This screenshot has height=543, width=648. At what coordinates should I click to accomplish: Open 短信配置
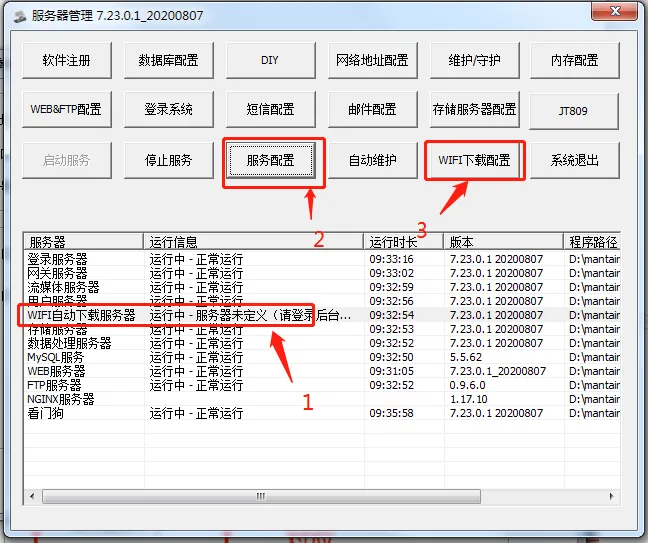[270, 110]
